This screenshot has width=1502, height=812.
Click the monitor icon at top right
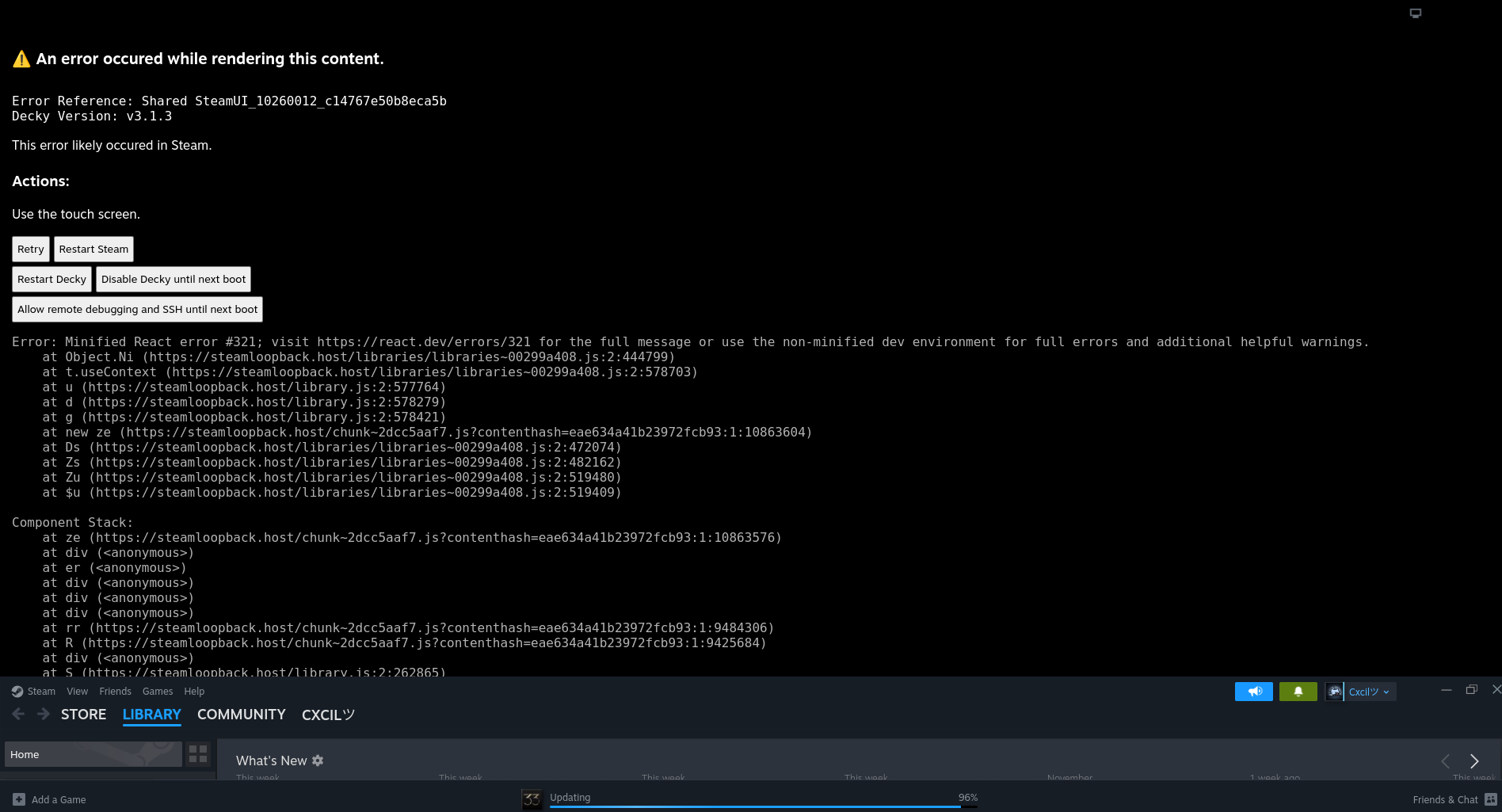[x=1416, y=13]
